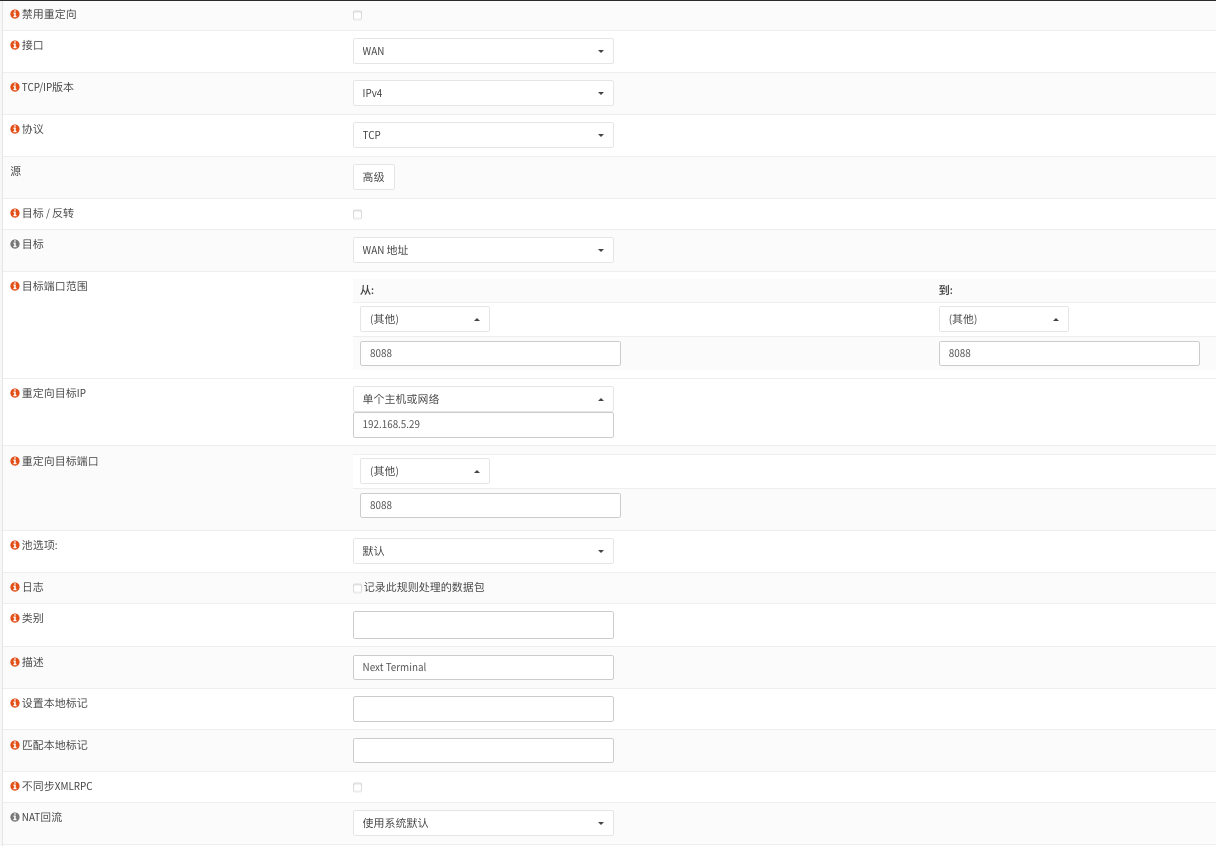This screenshot has height=846, width=1216.
Task: Click the help icon next to 接口
Action: coord(15,46)
